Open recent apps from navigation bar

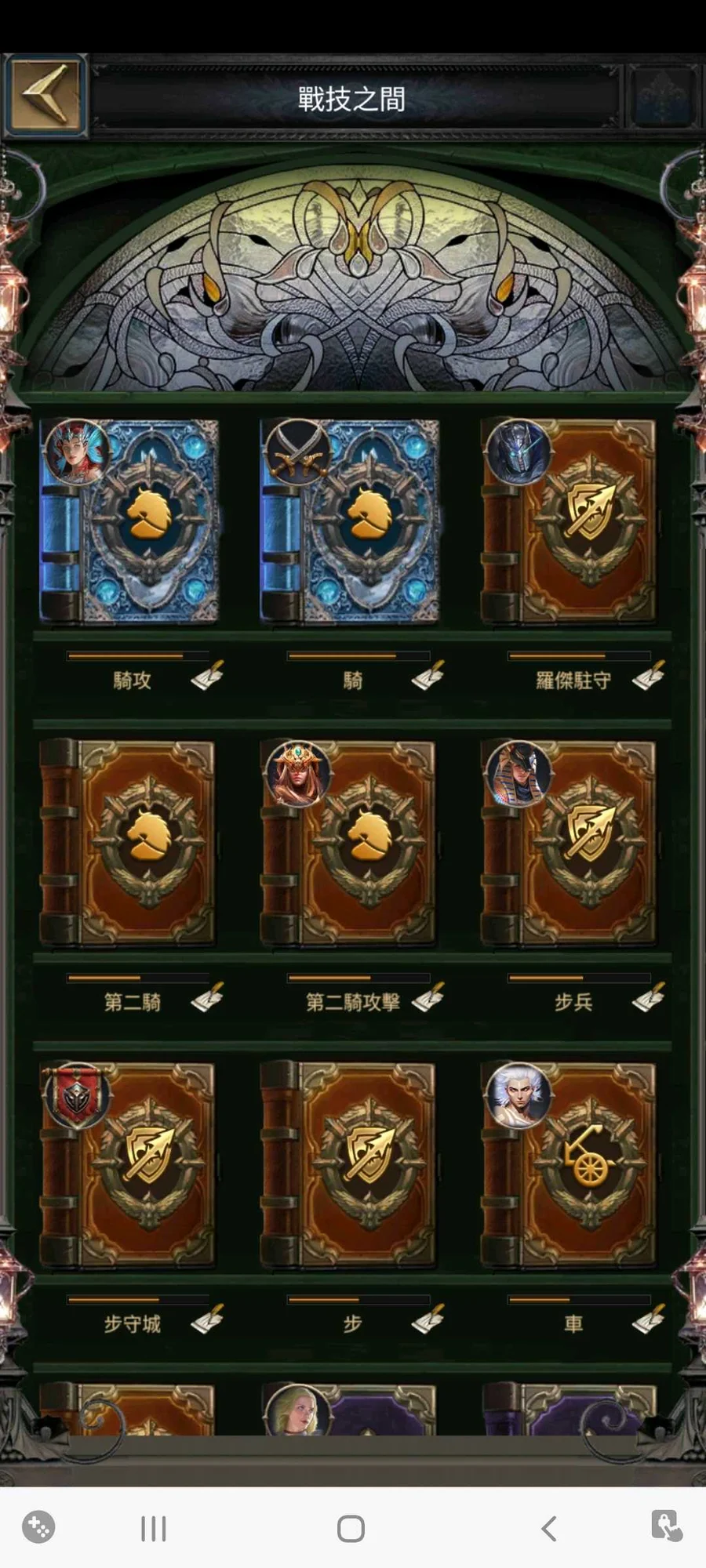click(154, 1528)
